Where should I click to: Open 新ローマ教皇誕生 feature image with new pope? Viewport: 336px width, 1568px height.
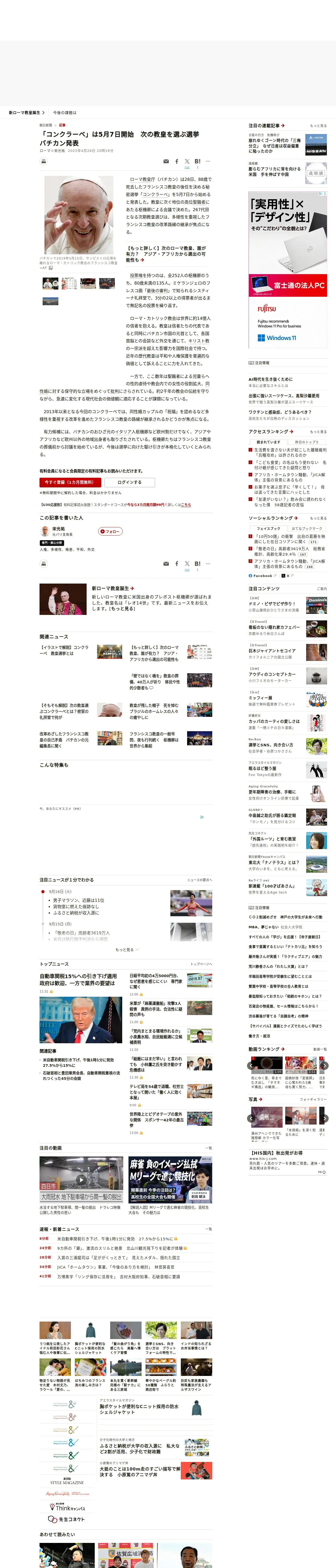coord(63,599)
